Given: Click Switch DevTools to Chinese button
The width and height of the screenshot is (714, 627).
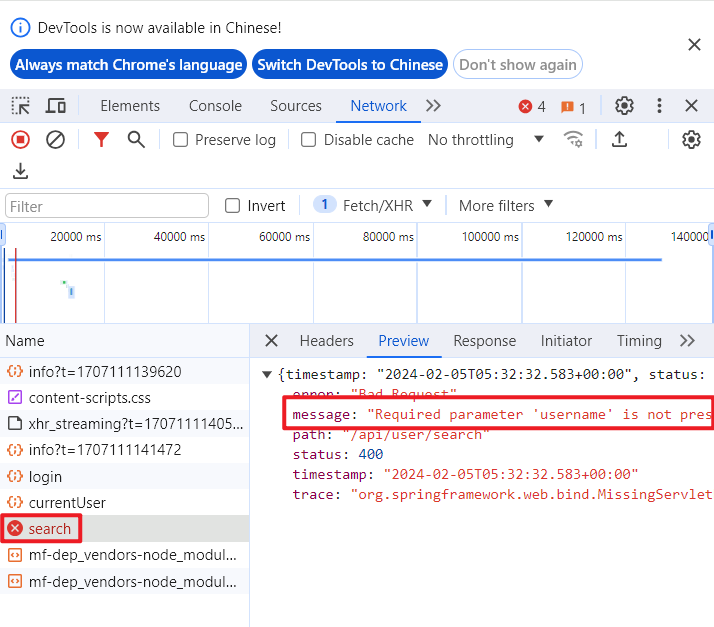Looking at the screenshot, I should point(349,65).
